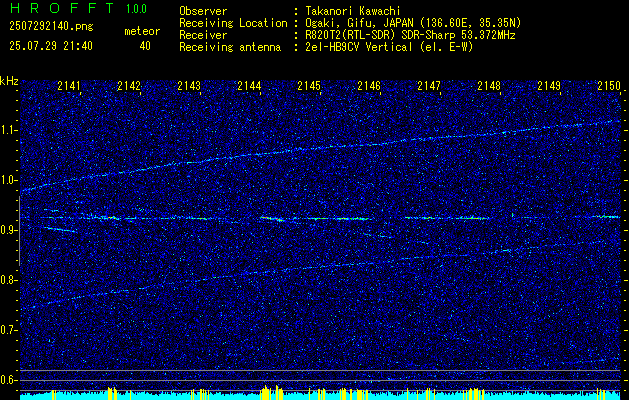Click the Receiving Location label
Viewport: 629px width, 400px height.
click(x=233, y=23)
